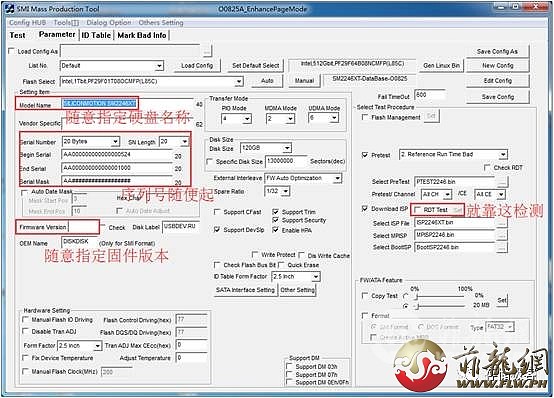Image resolution: width=554 pixels, height=398 pixels.
Task: Toggle Support DevSlp checkbox
Action: tap(217, 229)
